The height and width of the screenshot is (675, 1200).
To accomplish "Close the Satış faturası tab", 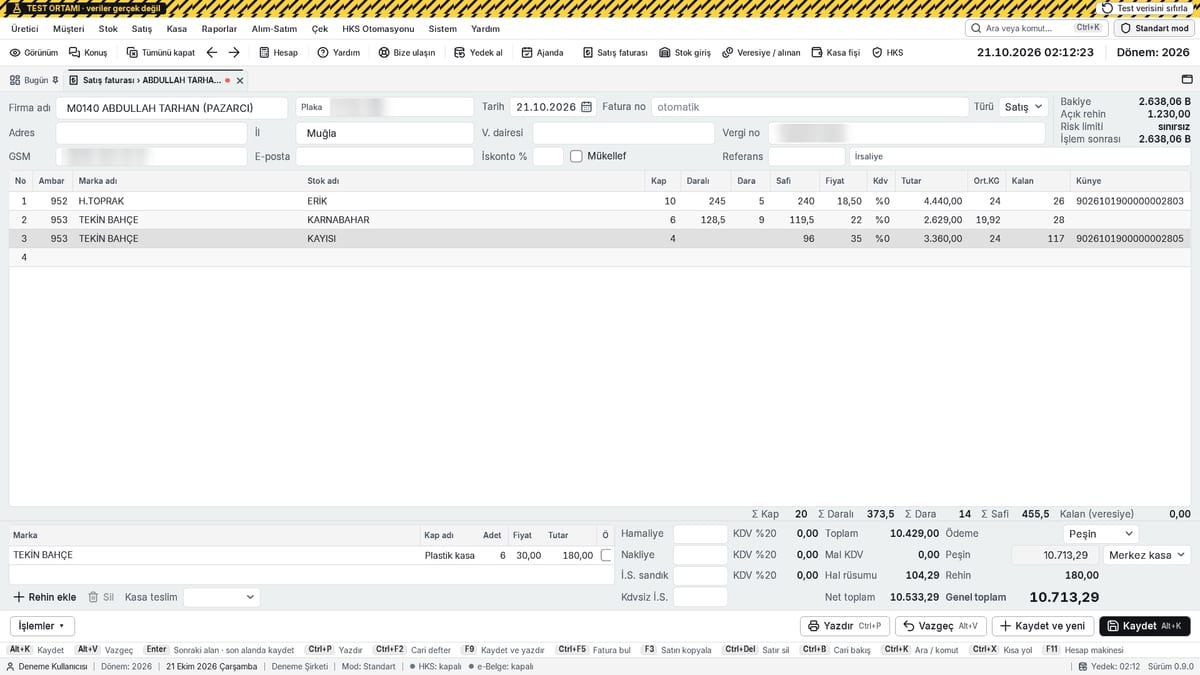I will (x=240, y=80).
